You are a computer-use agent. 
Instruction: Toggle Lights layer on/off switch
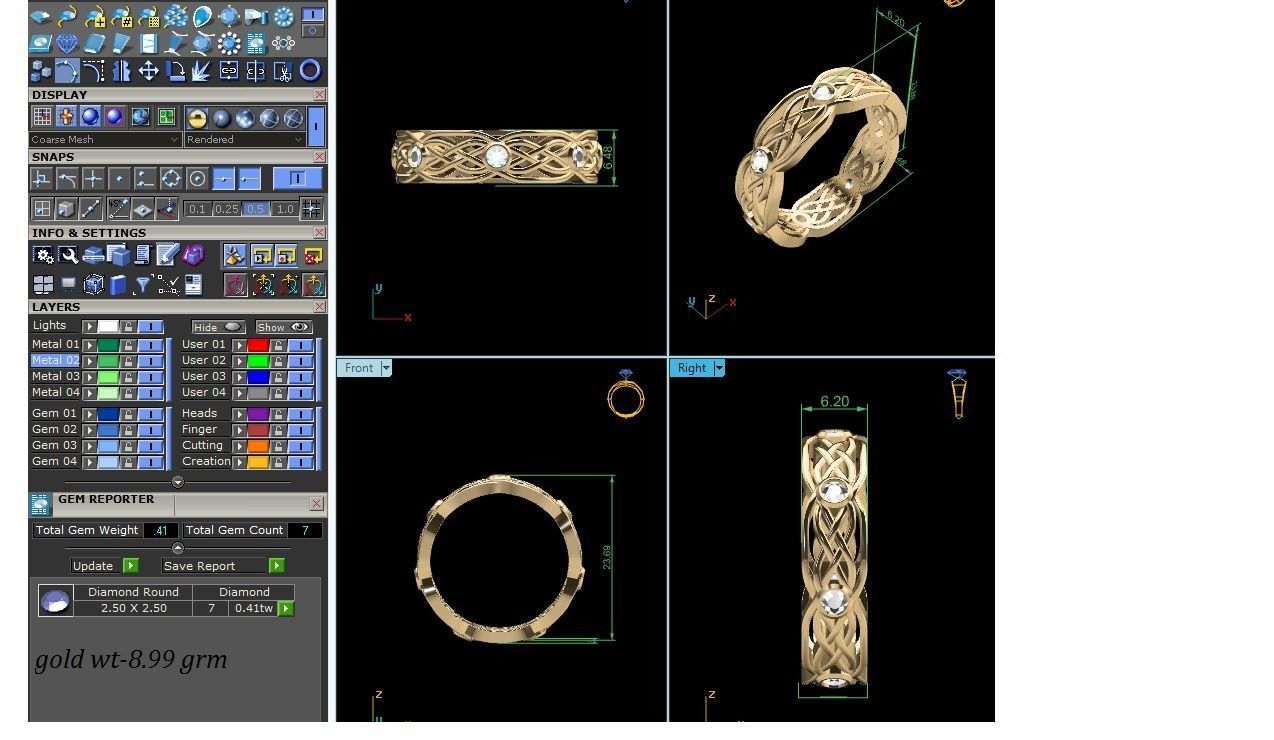coord(150,327)
